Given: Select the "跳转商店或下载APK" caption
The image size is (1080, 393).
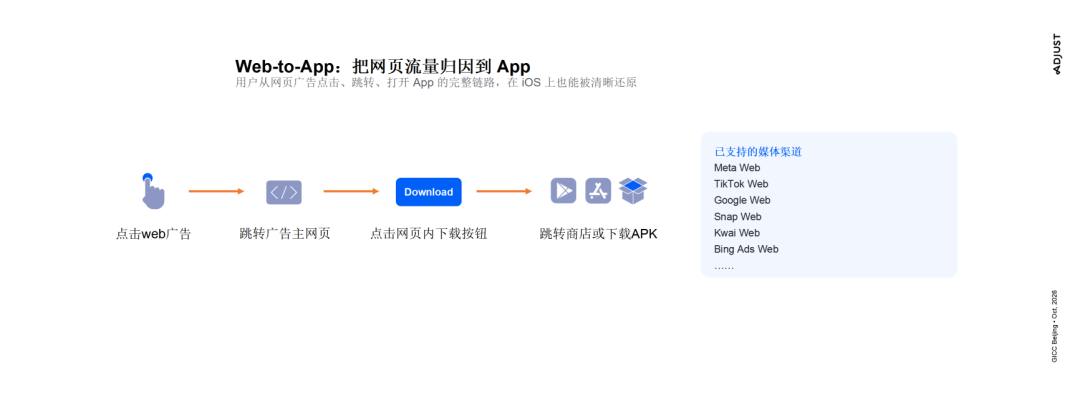Looking at the screenshot, I should click(599, 234).
